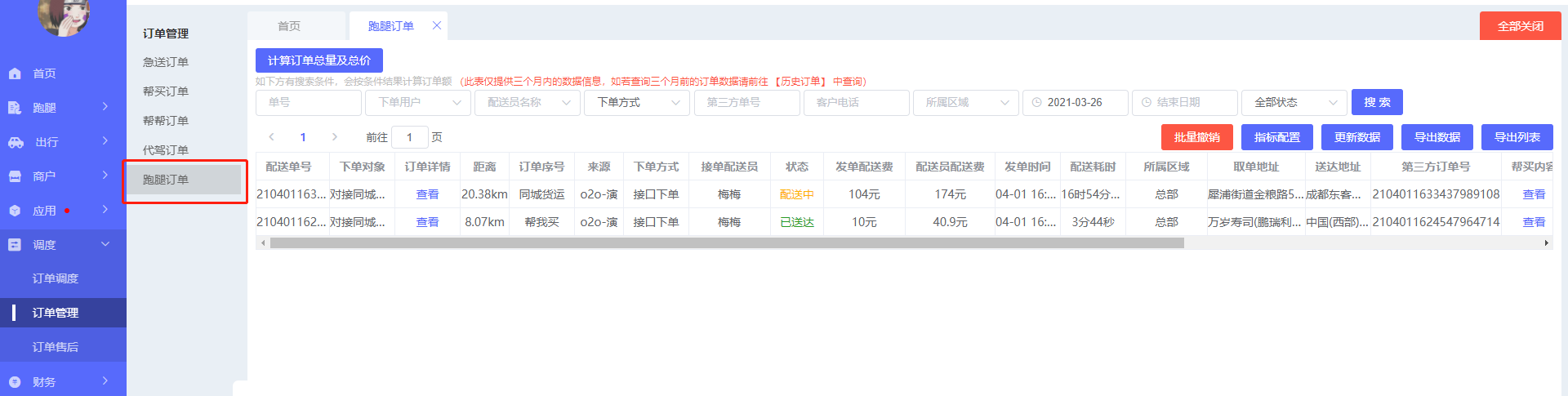Click the 指标配置 button
Viewport: 1568px width, 396px height.
1276,137
